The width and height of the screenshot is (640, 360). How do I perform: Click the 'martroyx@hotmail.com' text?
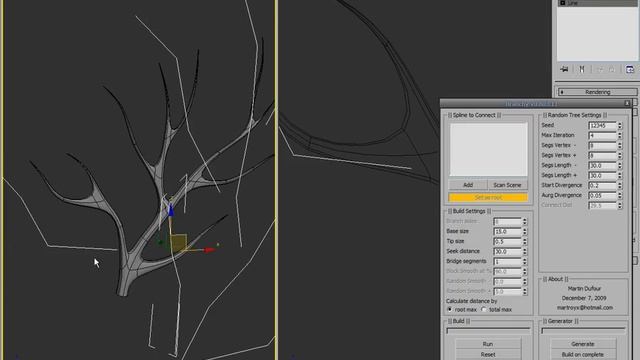pos(584,308)
